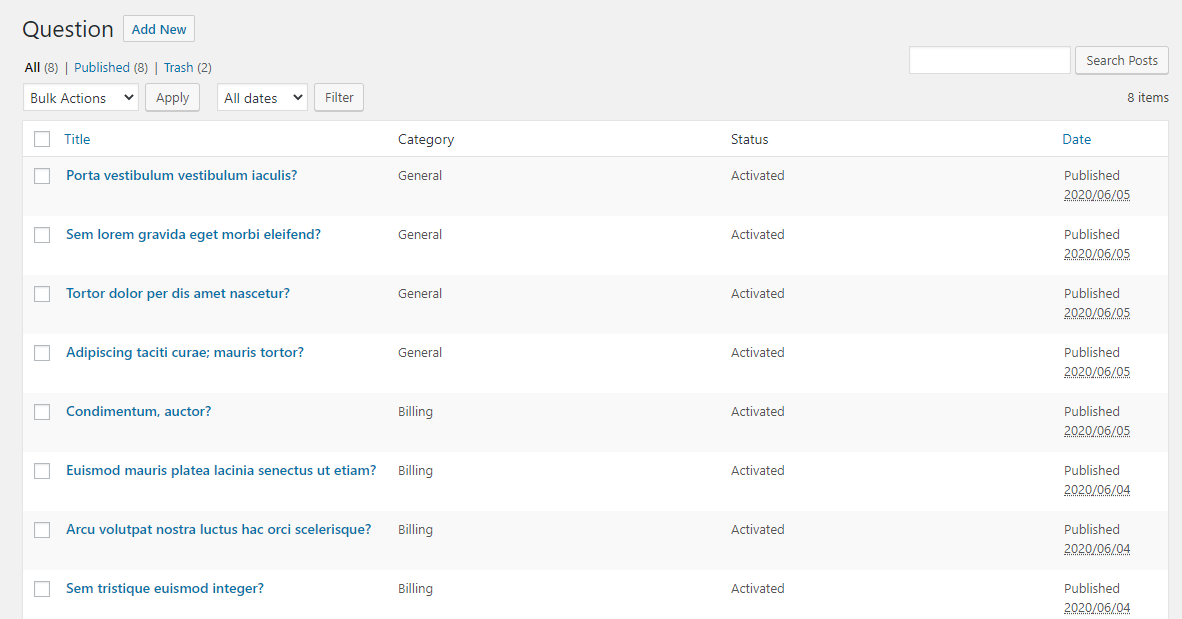Select the All posts view

pos(32,68)
